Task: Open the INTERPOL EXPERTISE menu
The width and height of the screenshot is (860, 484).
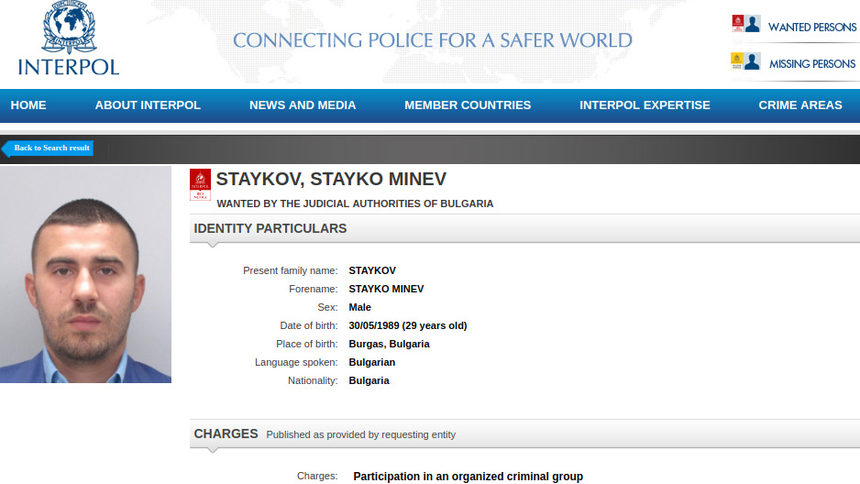Action: pyautogui.click(x=645, y=105)
